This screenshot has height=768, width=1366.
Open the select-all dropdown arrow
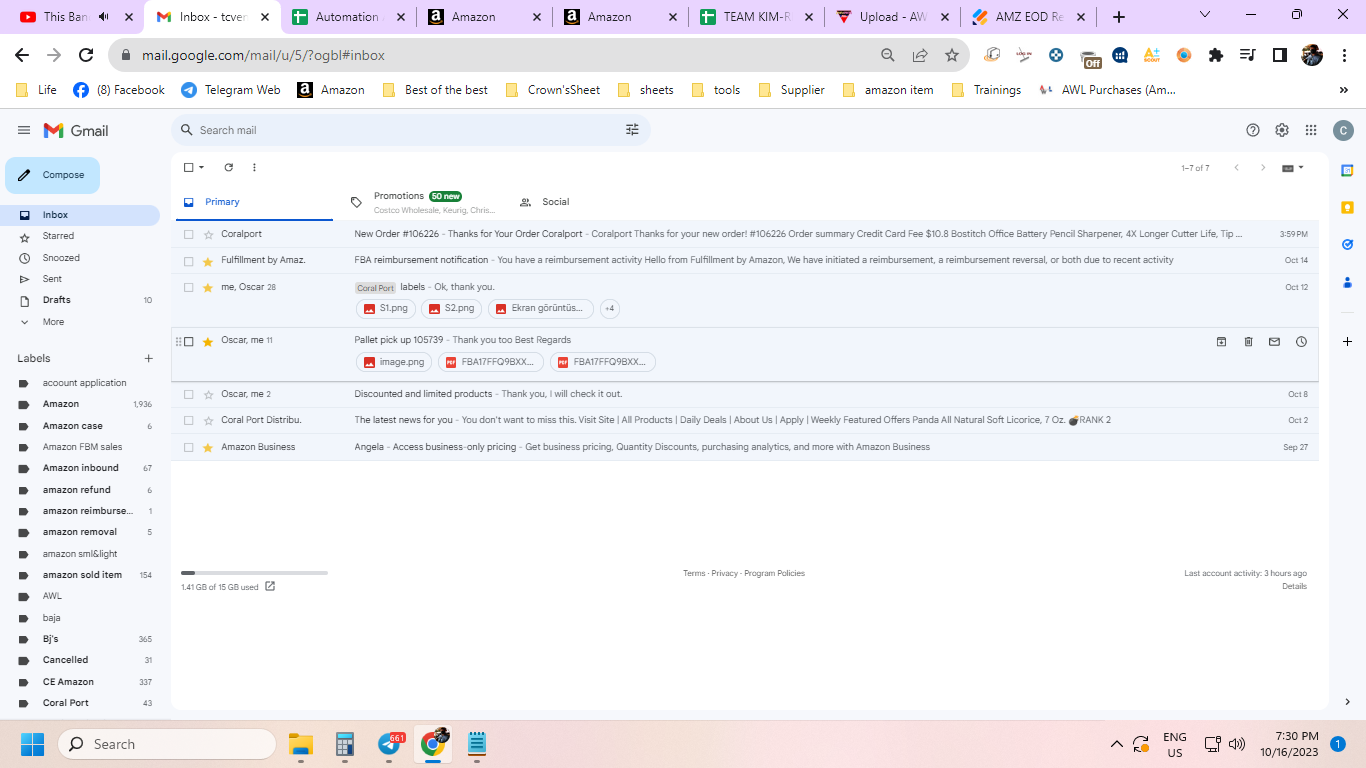[x=202, y=168]
